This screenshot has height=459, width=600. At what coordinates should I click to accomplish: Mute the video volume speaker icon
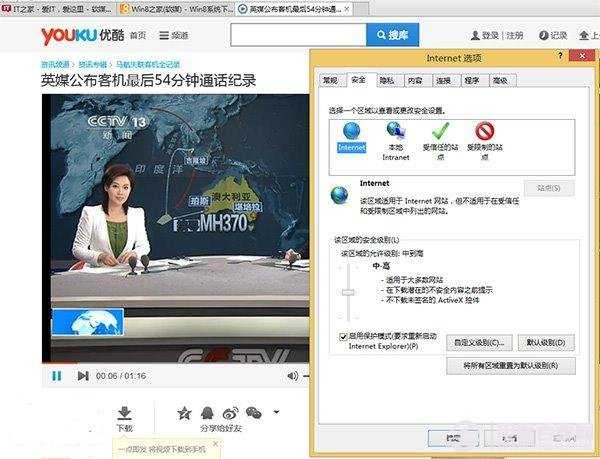pos(292,376)
